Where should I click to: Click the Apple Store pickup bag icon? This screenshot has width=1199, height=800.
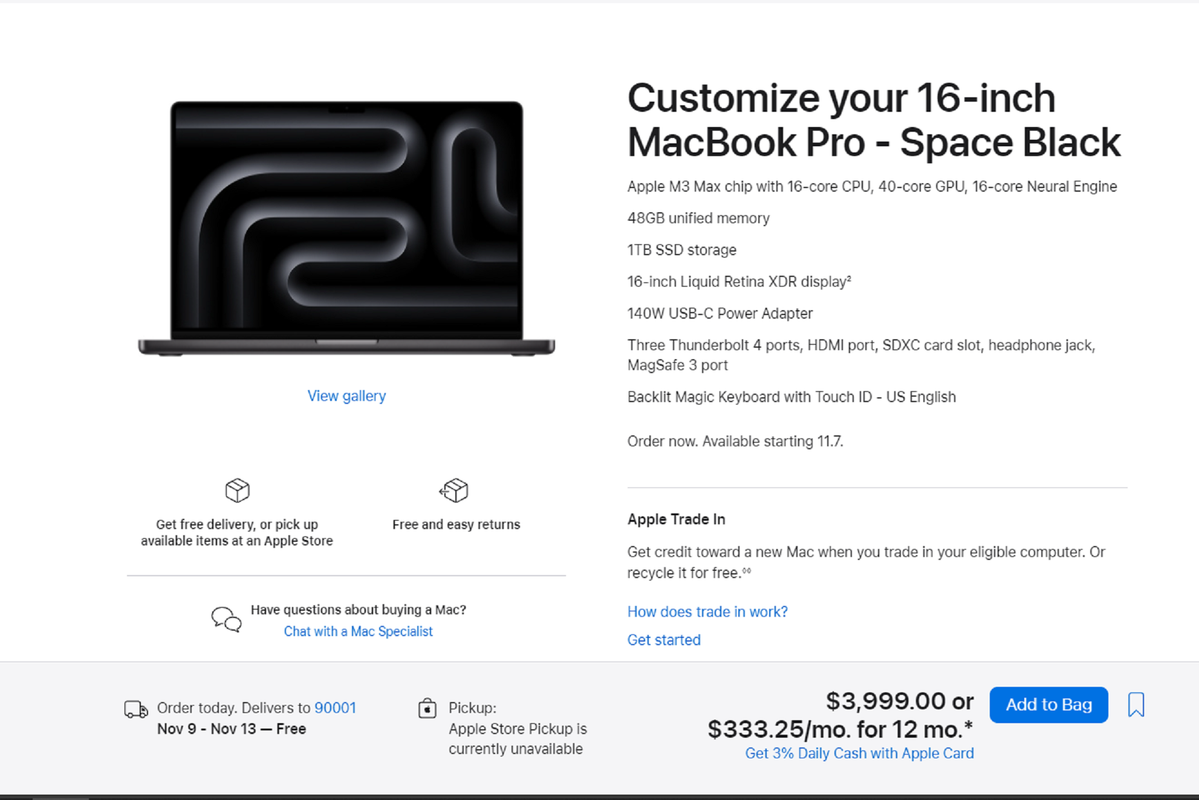point(427,708)
